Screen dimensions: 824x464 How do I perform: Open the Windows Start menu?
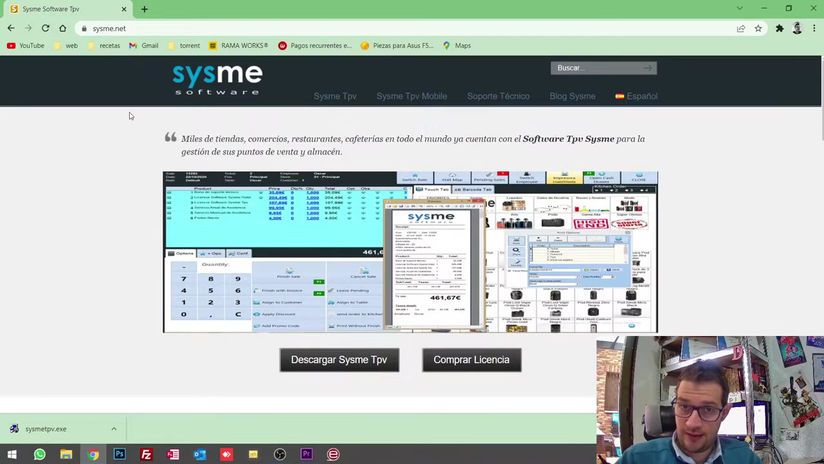(12, 454)
